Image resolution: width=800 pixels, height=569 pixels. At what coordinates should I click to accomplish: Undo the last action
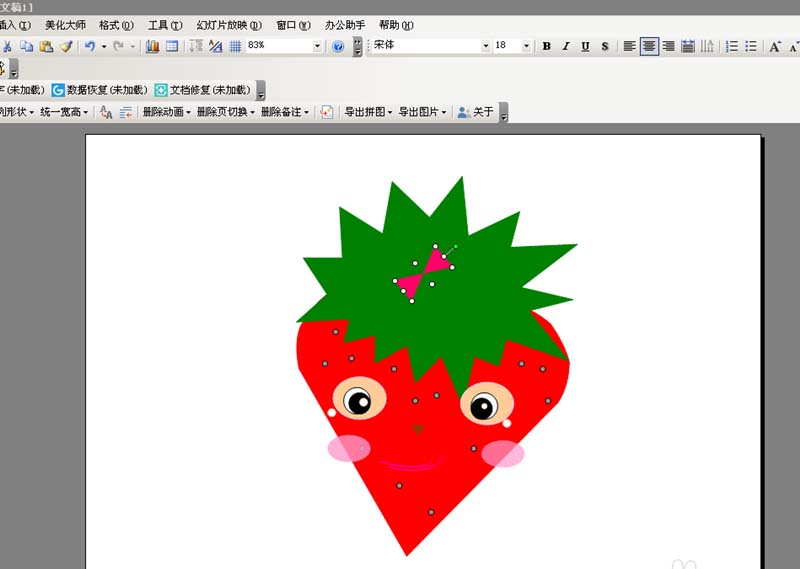[x=90, y=46]
